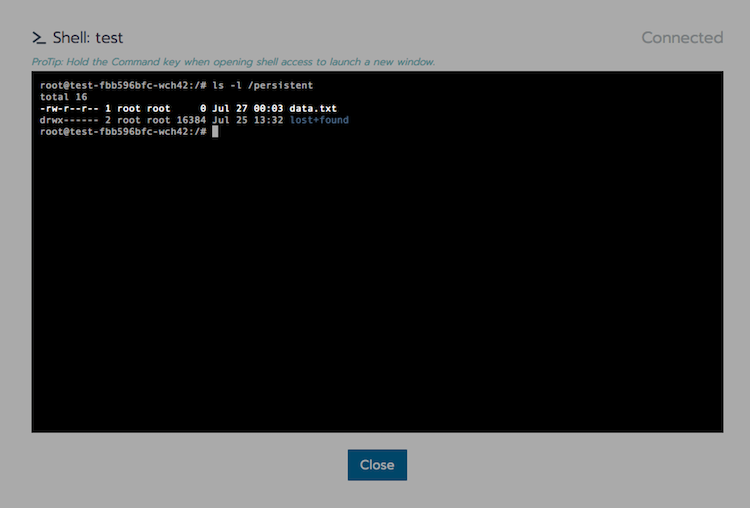The image size is (750, 508).
Task: Click "root root" owner in data.txt row
Action: pyautogui.click(x=140, y=108)
